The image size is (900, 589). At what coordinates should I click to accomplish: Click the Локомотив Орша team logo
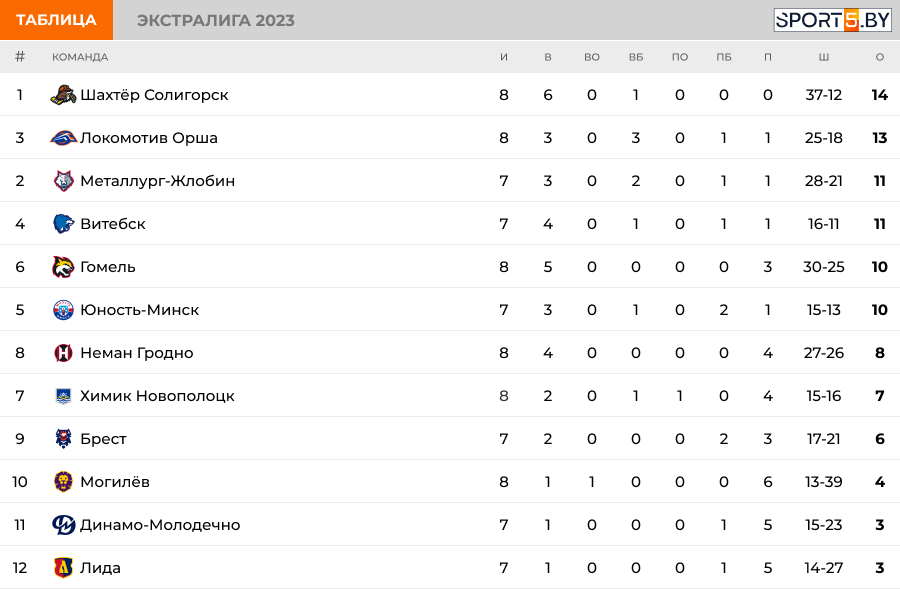(63, 138)
